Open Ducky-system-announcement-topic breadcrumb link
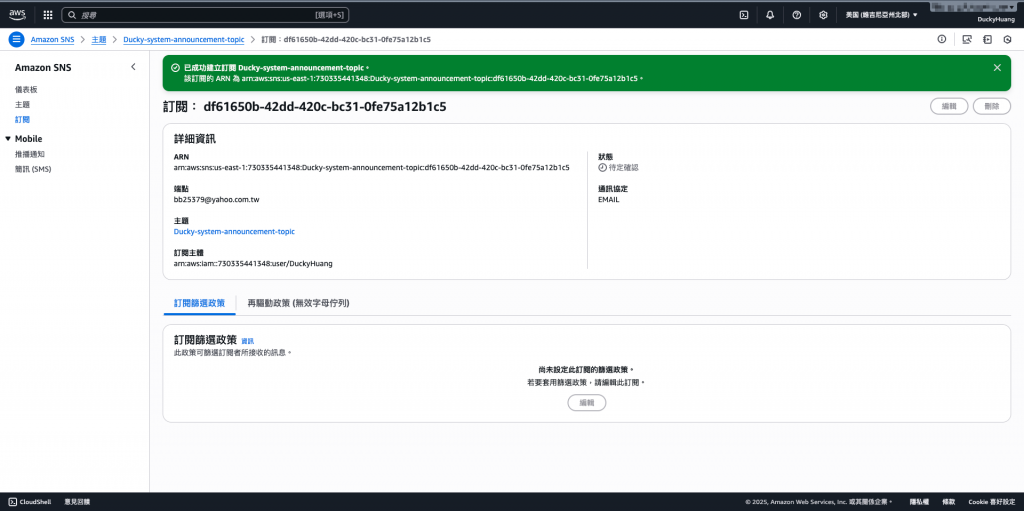Image resolution: width=1024 pixels, height=511 pixels. tap(184, 39)
